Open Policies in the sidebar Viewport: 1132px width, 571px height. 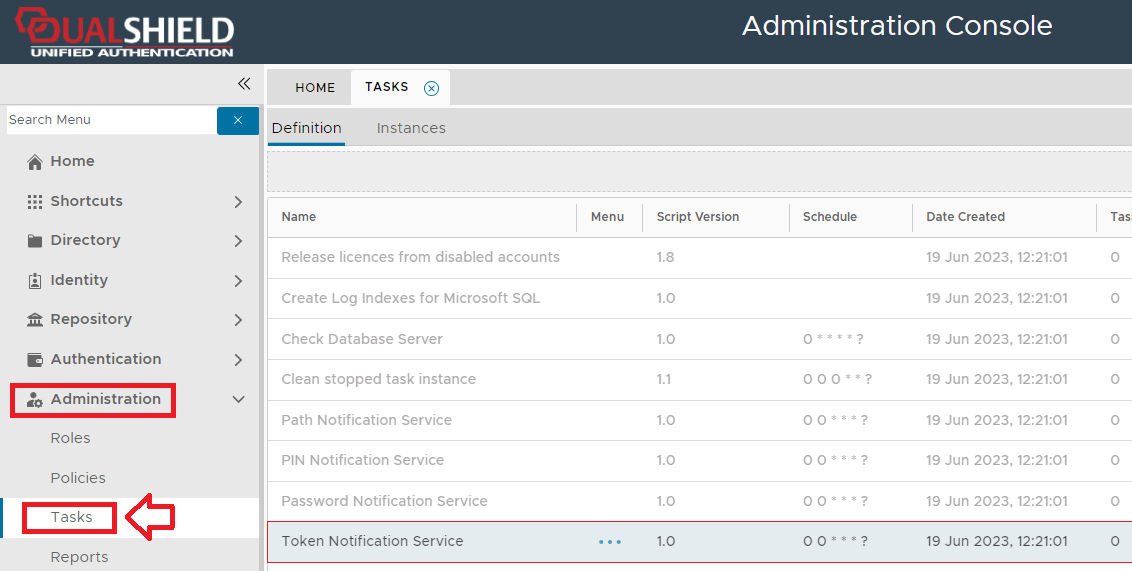78,478
